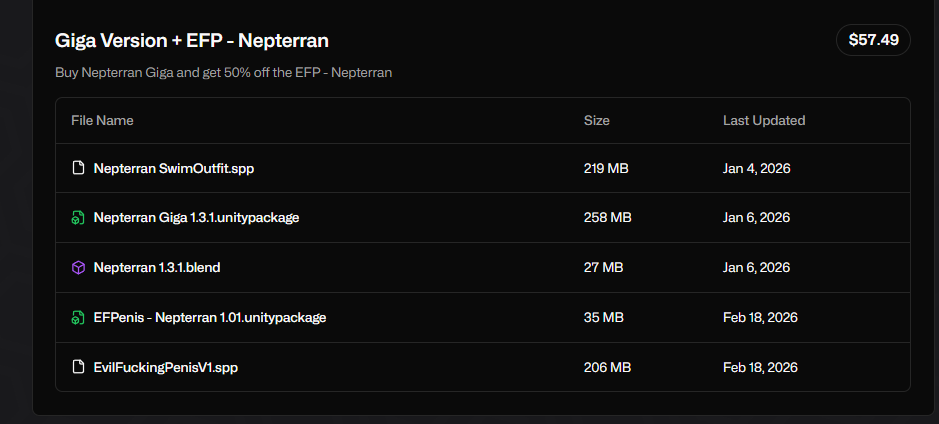Screen dimensions: 939x424
Task: Click the 258 MB size value
Action: (607, 217)
